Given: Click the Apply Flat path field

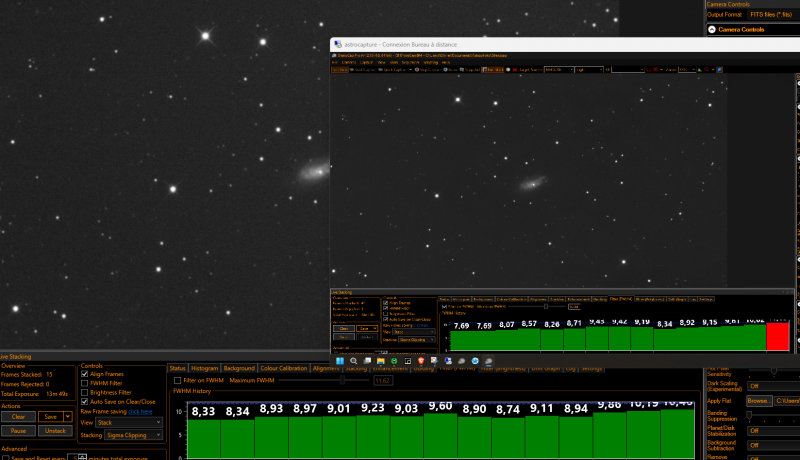Looking at the screenshot, I should 787,401.
